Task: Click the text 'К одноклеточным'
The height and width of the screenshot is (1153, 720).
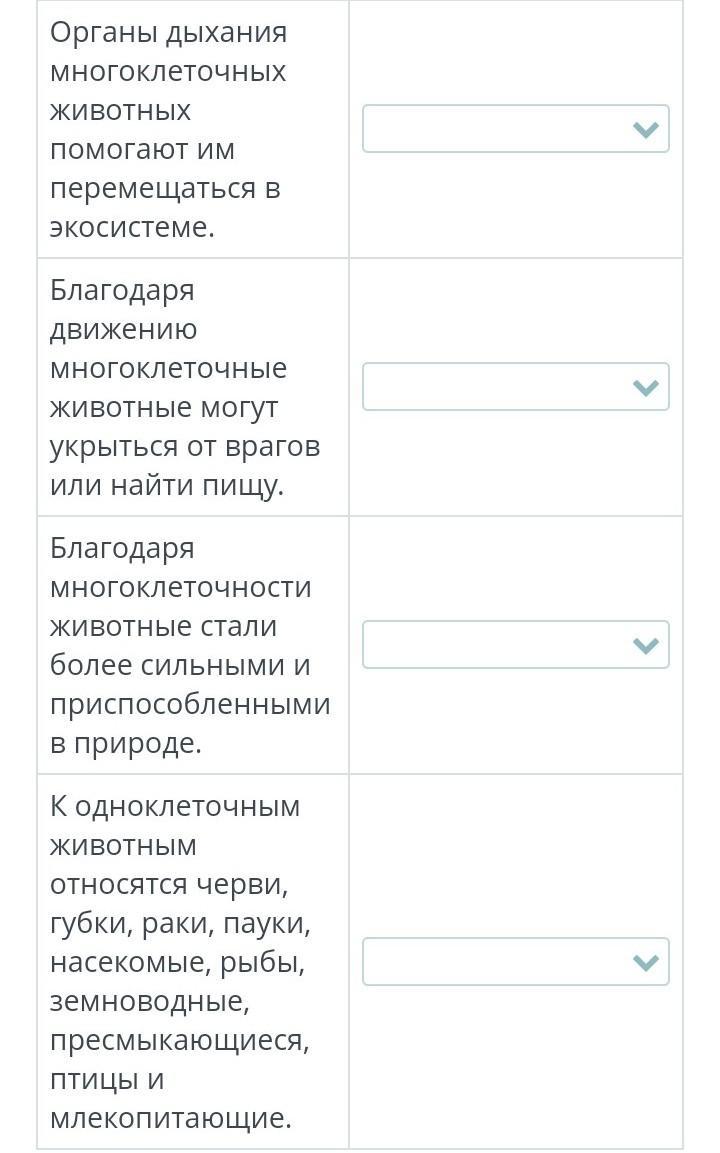Action: 175,806
